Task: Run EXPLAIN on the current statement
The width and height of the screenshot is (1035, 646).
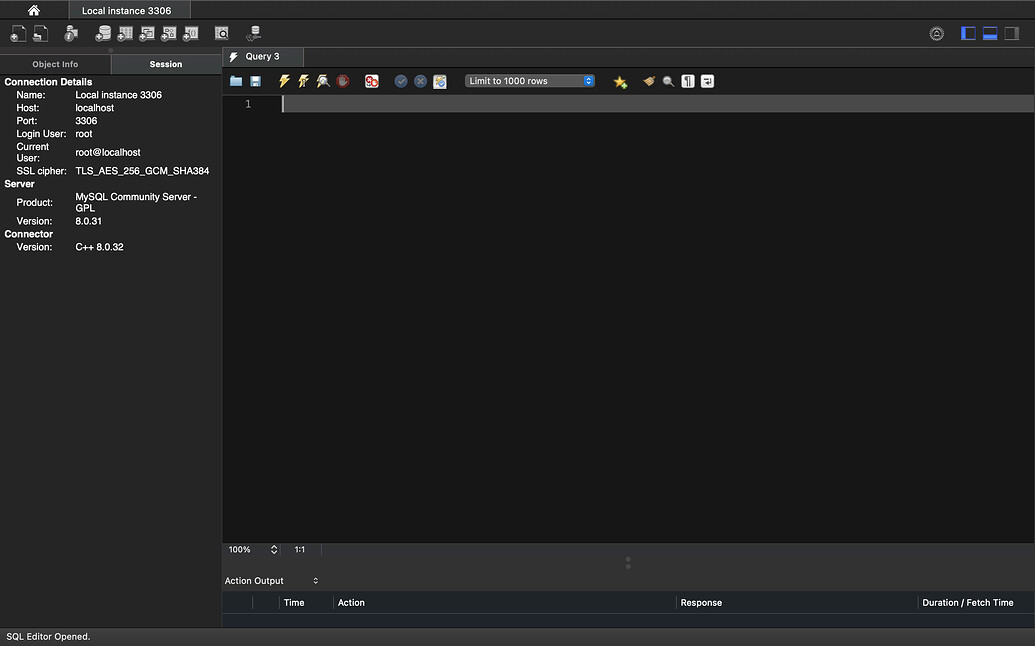Action: [323, 81]
